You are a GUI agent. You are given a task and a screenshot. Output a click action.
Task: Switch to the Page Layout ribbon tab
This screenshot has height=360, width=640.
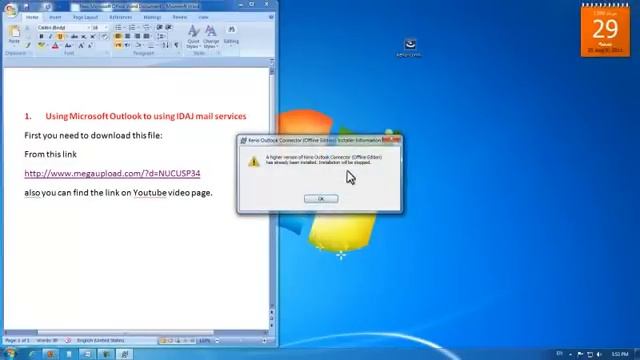[85, 17]
